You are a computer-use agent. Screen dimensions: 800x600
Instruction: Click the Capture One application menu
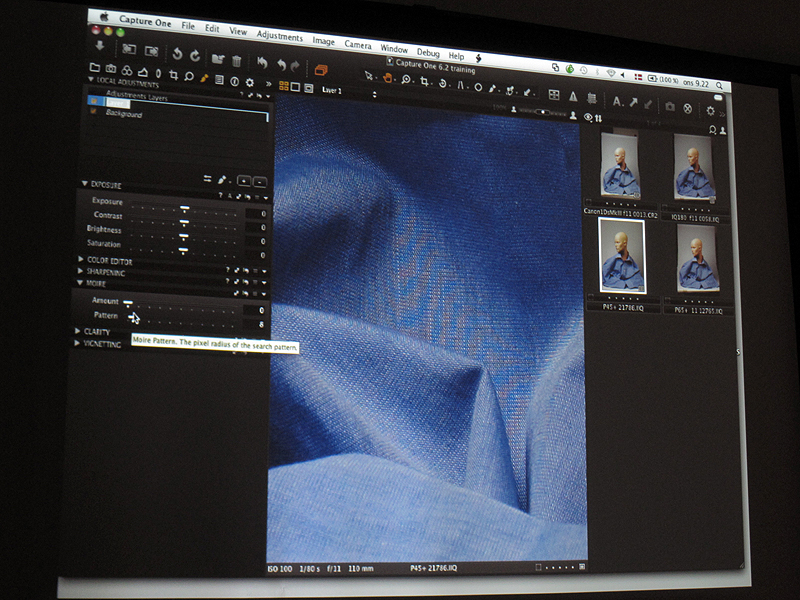(x=145, y=21)
